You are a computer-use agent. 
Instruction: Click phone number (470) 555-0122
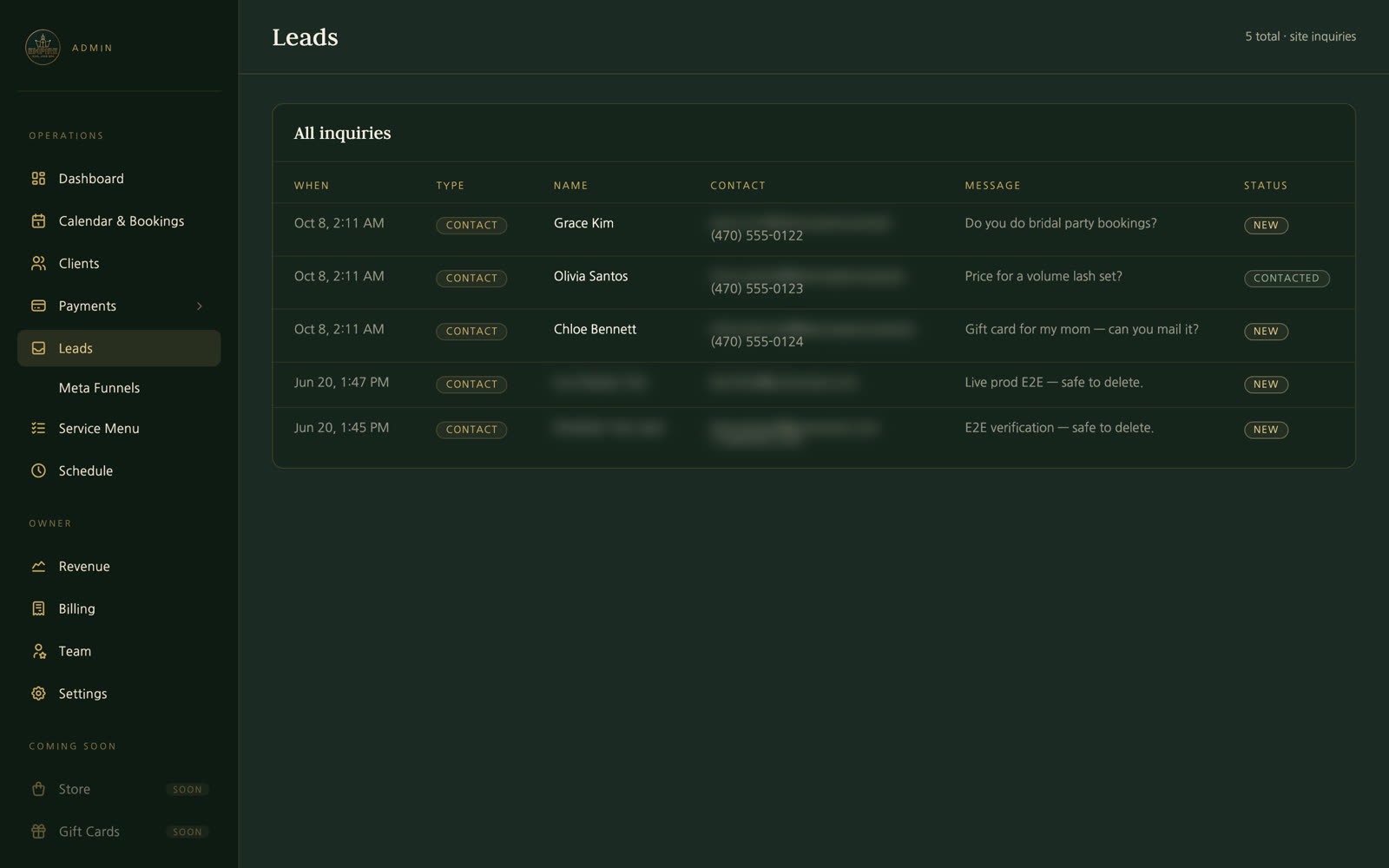point(757,235)
